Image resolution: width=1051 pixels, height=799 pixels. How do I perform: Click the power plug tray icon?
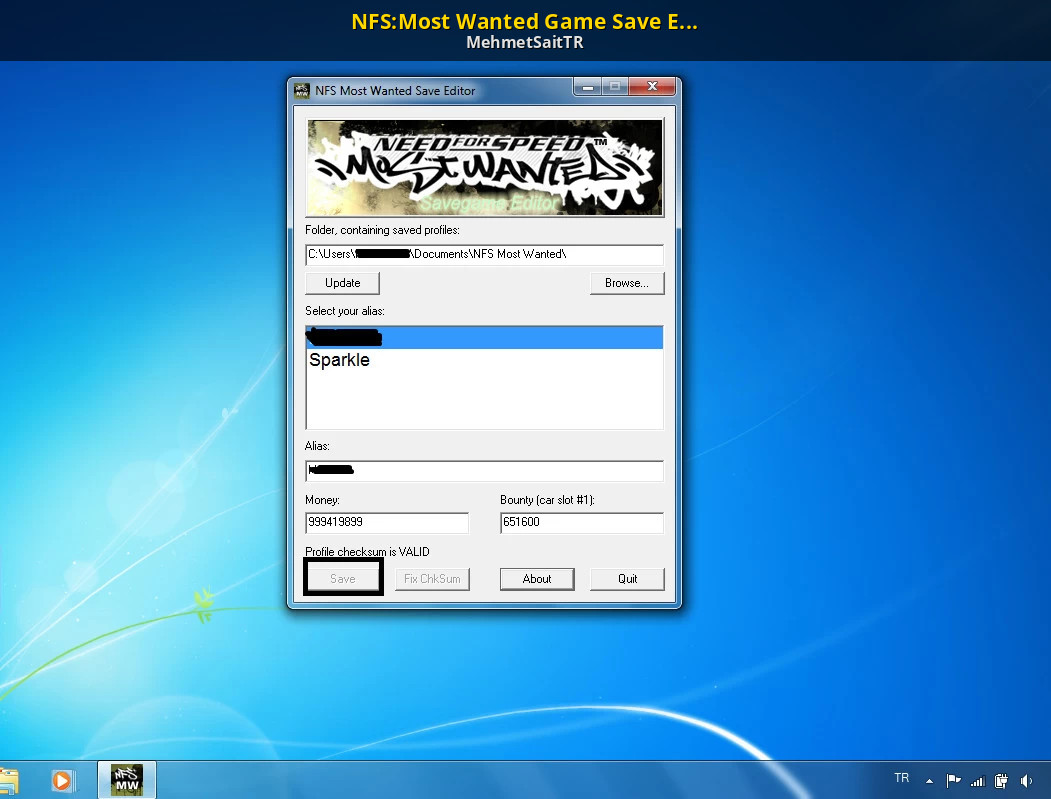(x=1001, y=780)
